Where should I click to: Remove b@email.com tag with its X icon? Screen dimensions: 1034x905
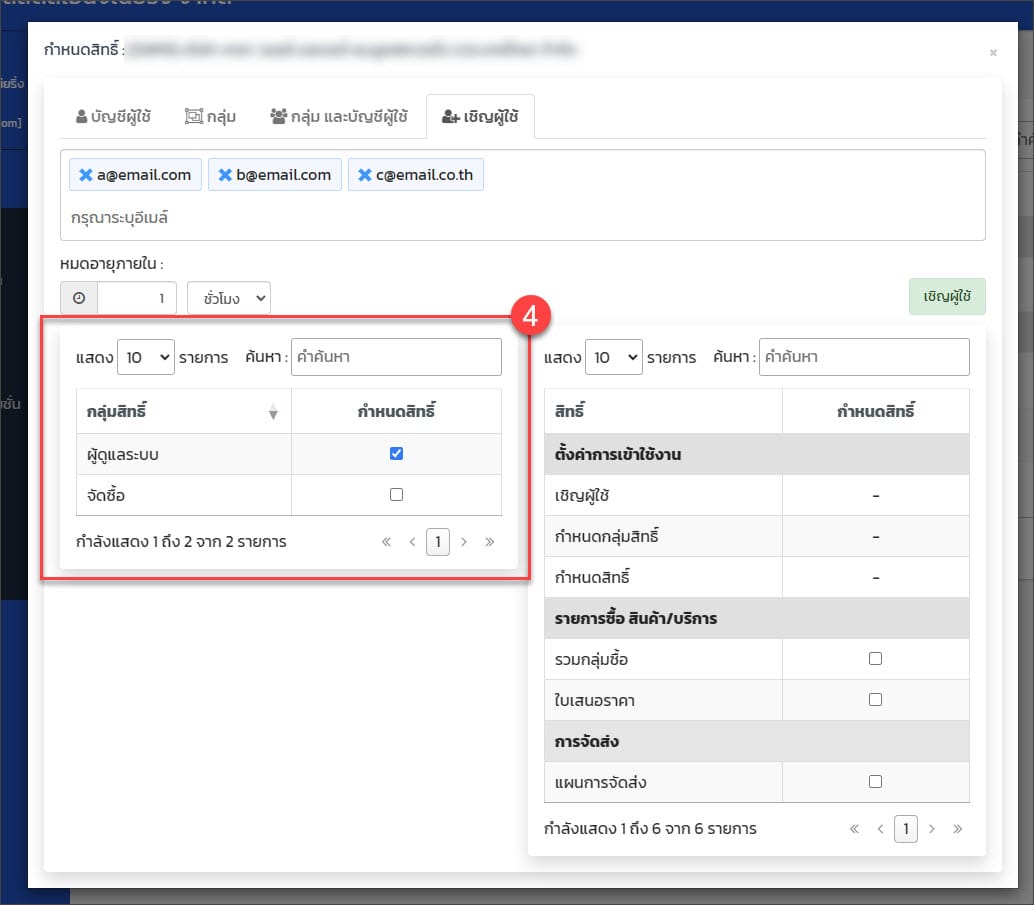(225, 175)
